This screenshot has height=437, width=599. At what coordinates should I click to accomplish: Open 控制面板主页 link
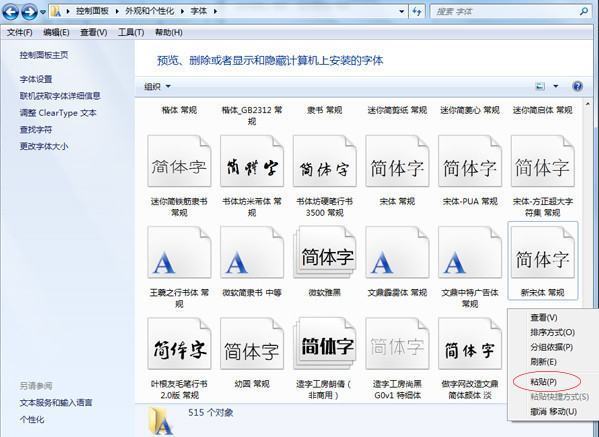(x=44, y=55)
